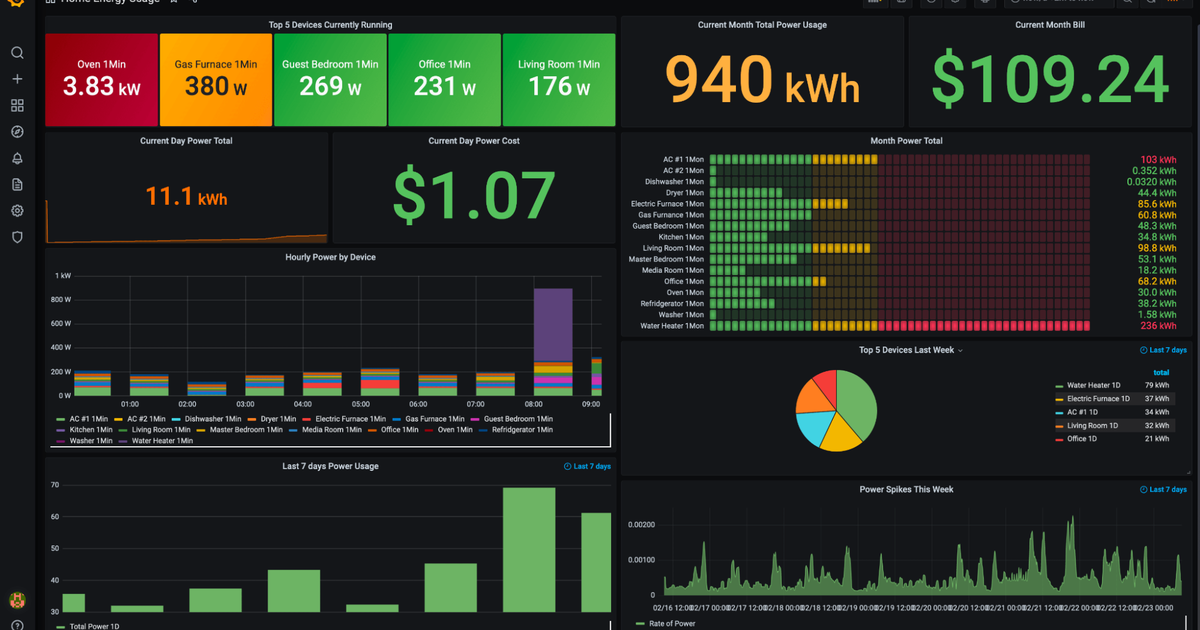
Task: Open the Configuration gear icon
Action: [17, 211]
